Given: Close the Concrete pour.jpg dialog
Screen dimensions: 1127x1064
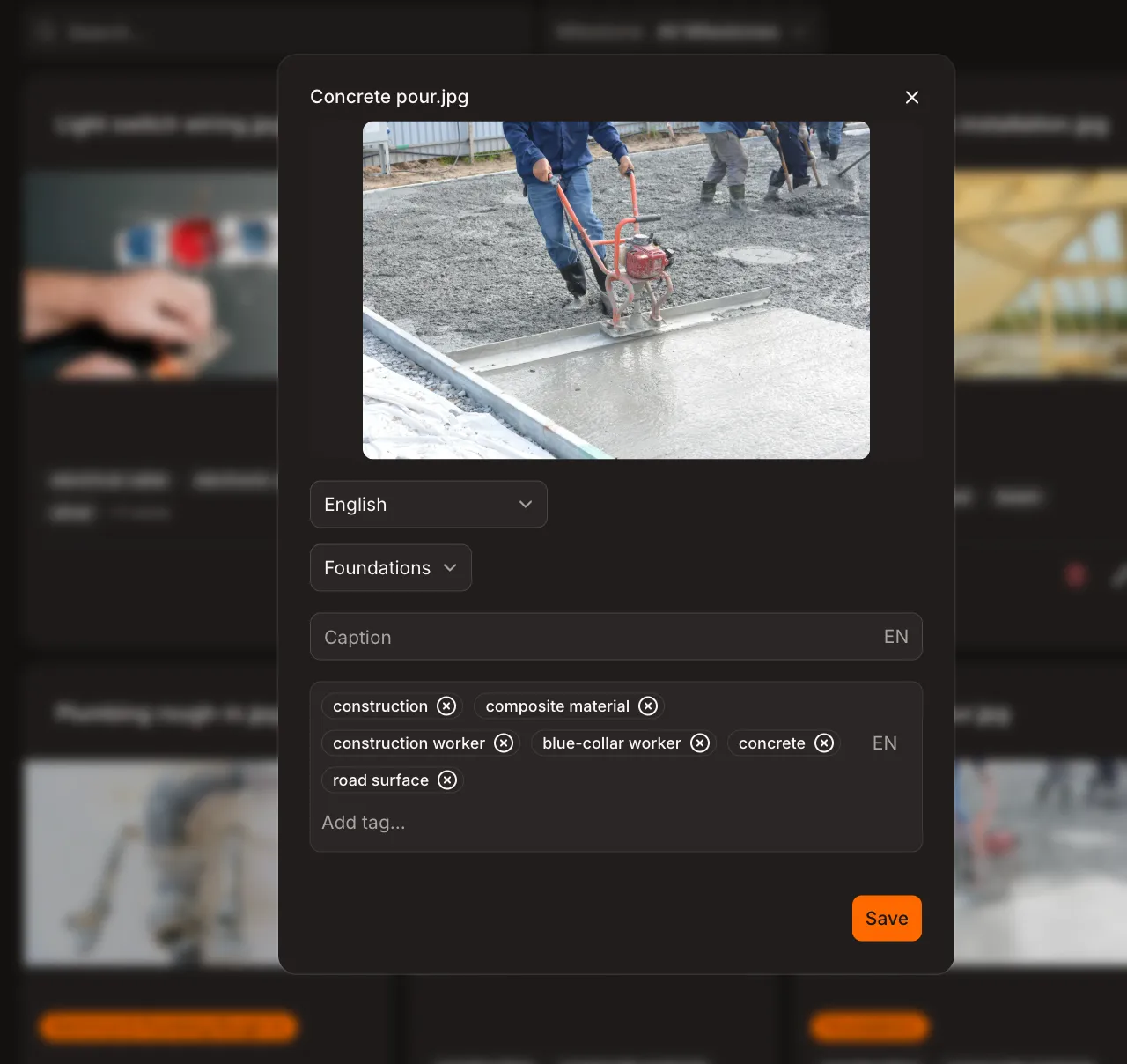Looking at the screenshot, I should point(912,98).
